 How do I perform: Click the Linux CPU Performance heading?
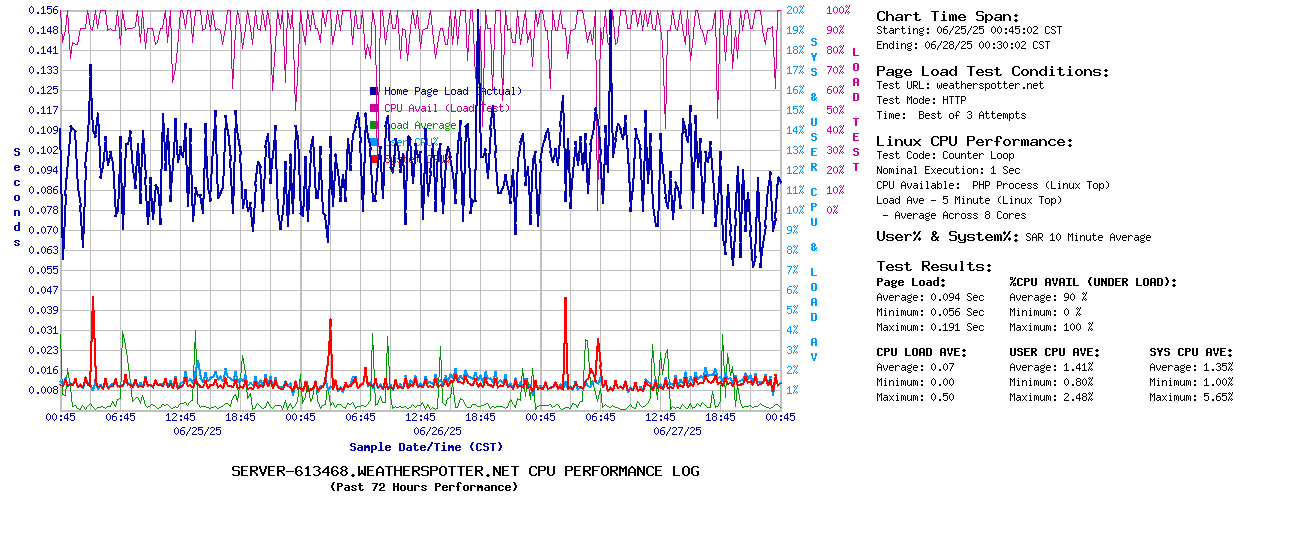(974, 142)
